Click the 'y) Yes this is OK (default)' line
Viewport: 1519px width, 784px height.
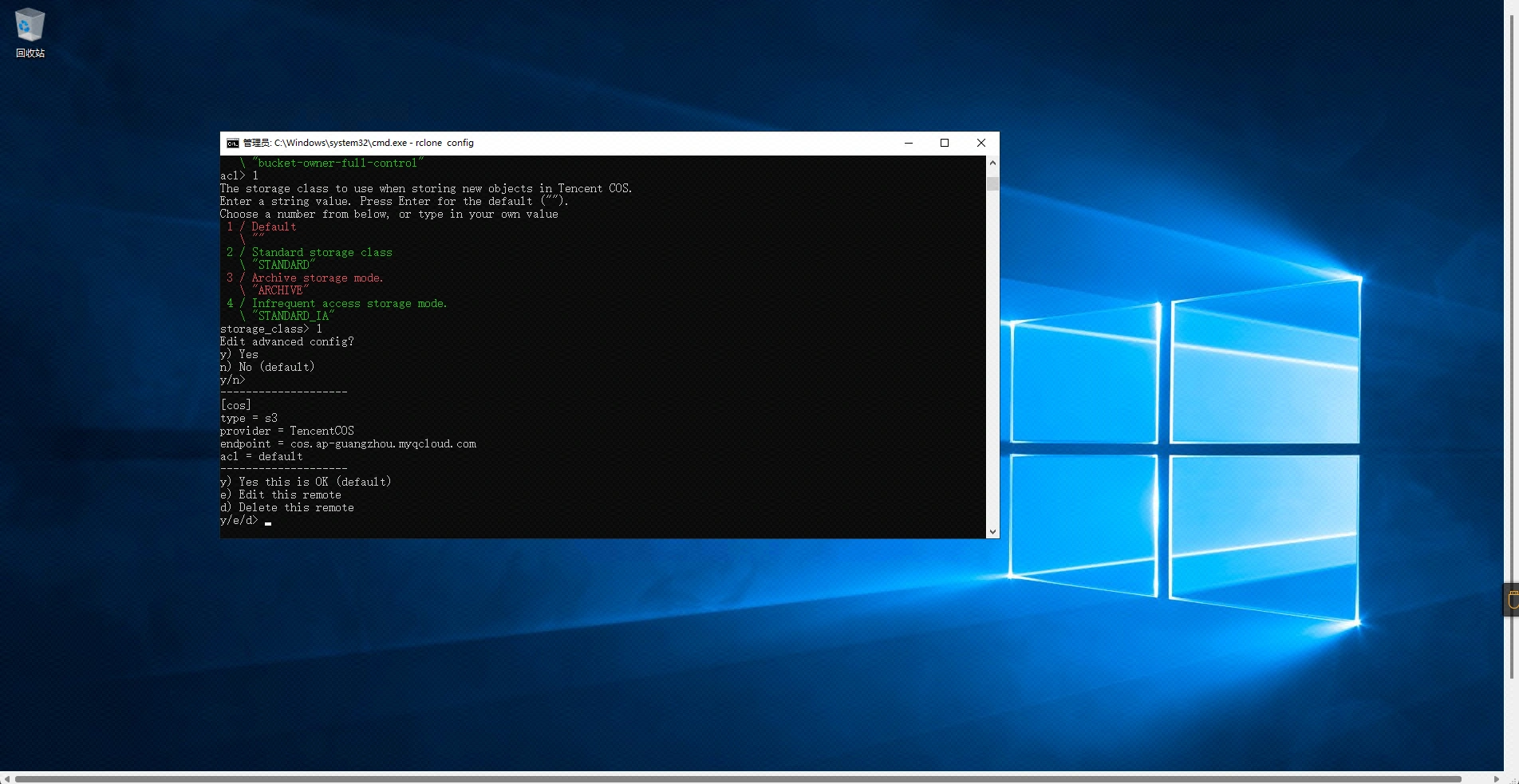pos(306,482)
